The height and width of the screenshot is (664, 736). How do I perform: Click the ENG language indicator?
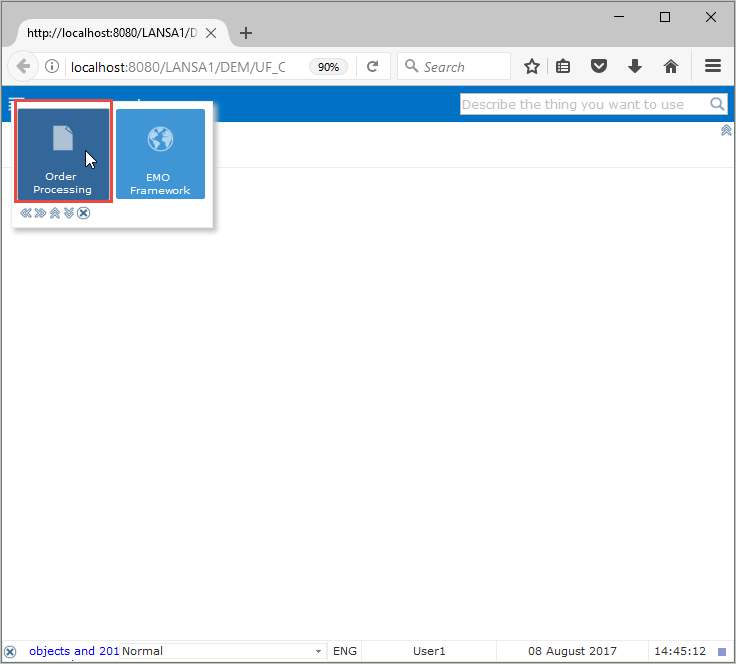pyautogui.click(x=345, y=651)
